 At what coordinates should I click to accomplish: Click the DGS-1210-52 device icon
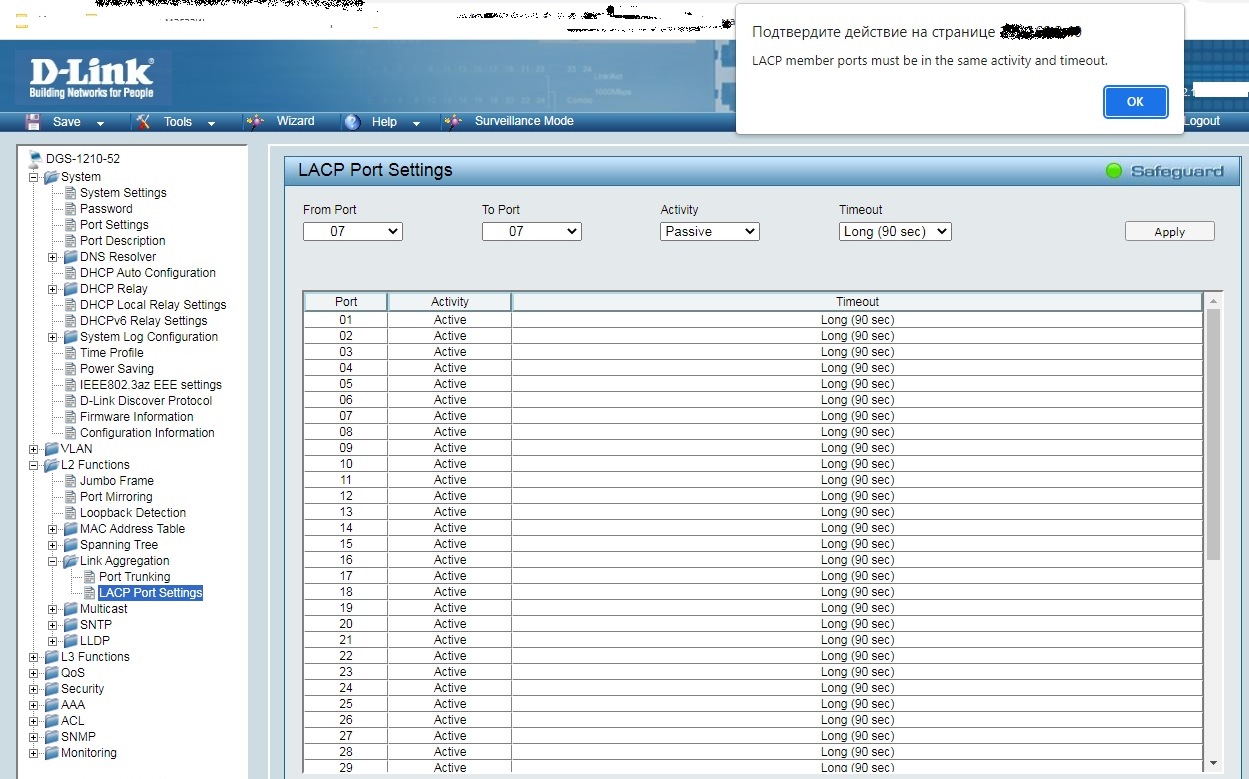36,159
